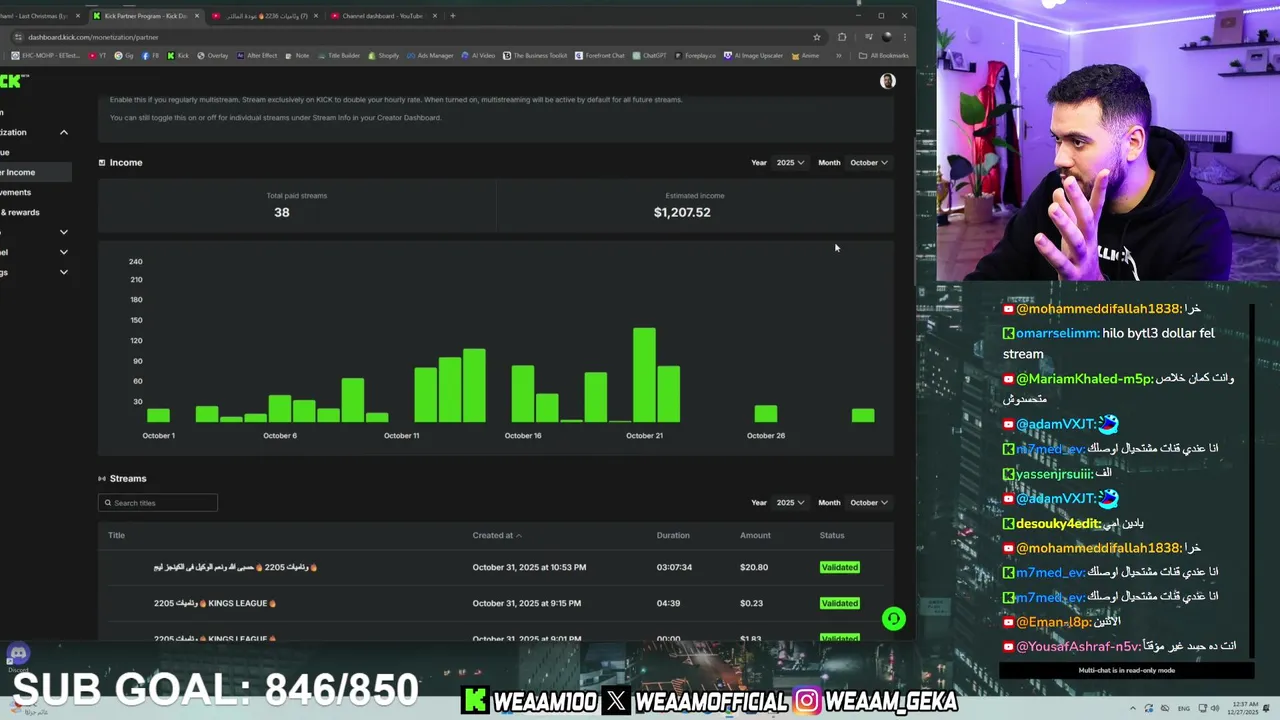Close the Kick Partner Program tab
The width and height of the screenshot is (1280, 720).
[197, 16]
